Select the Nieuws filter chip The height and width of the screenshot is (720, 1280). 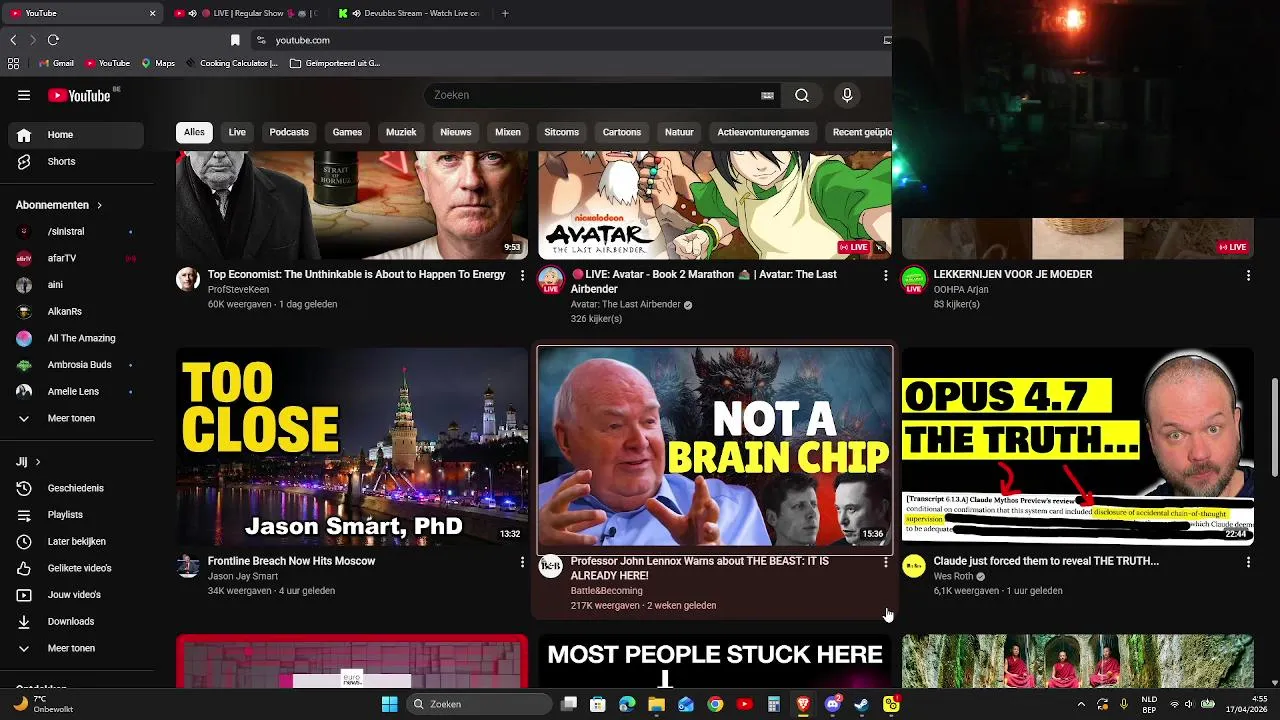click(455, 132)
